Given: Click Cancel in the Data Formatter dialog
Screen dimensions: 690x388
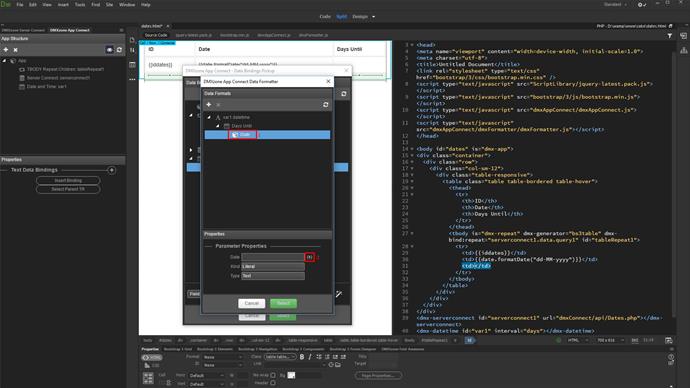Looking at the screenshot, I should click(252, 303).
